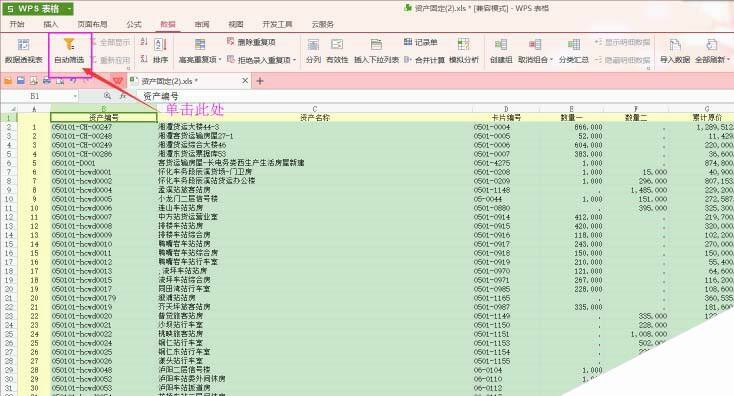This screenshot has height=396, width=734.
Task: Select the 数量二 header cell
Action: coord(636,117)
